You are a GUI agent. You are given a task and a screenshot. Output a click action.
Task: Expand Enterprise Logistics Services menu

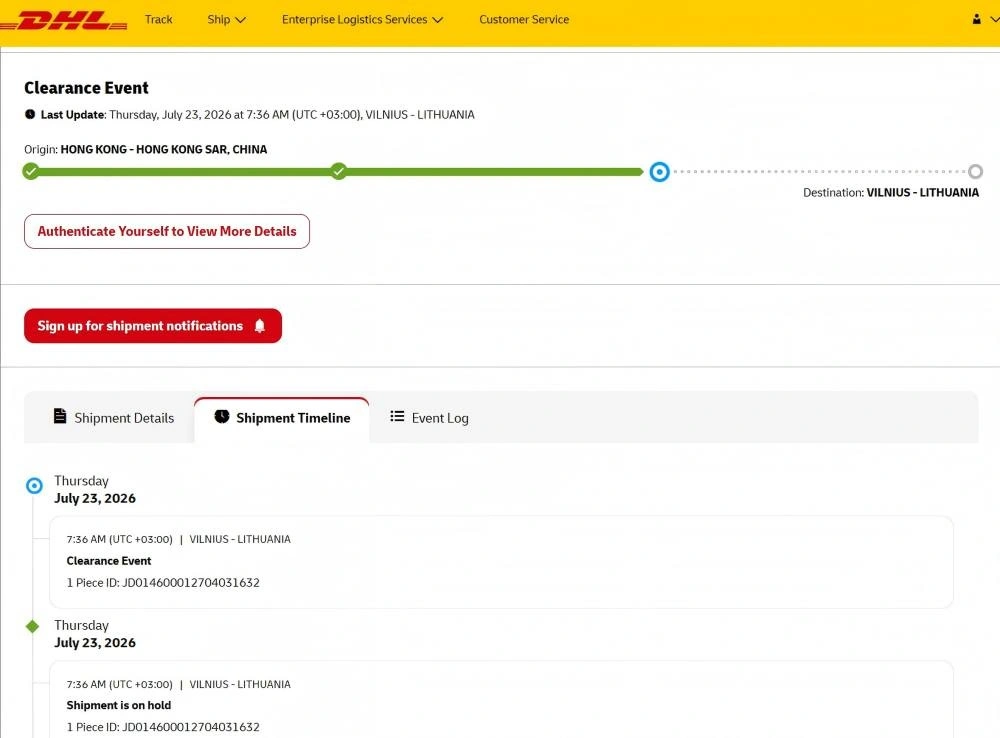pyautogui.click(x=362, y=20)
